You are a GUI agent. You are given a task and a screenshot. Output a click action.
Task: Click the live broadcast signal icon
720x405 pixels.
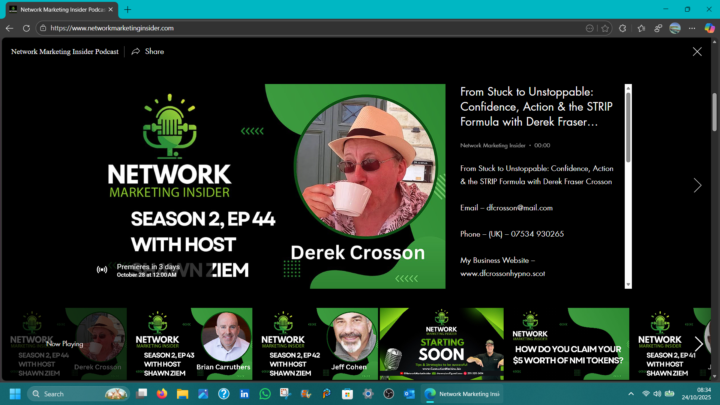pyautogui.click(x=102, y=270)
